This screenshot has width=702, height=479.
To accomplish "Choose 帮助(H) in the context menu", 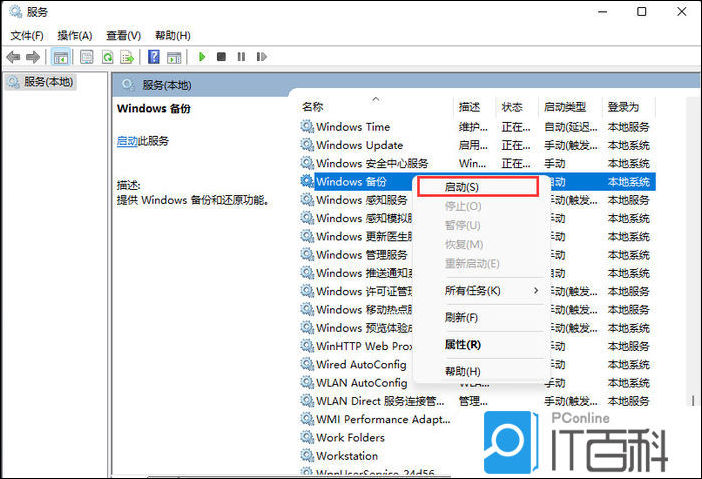I will click(482, 372).
